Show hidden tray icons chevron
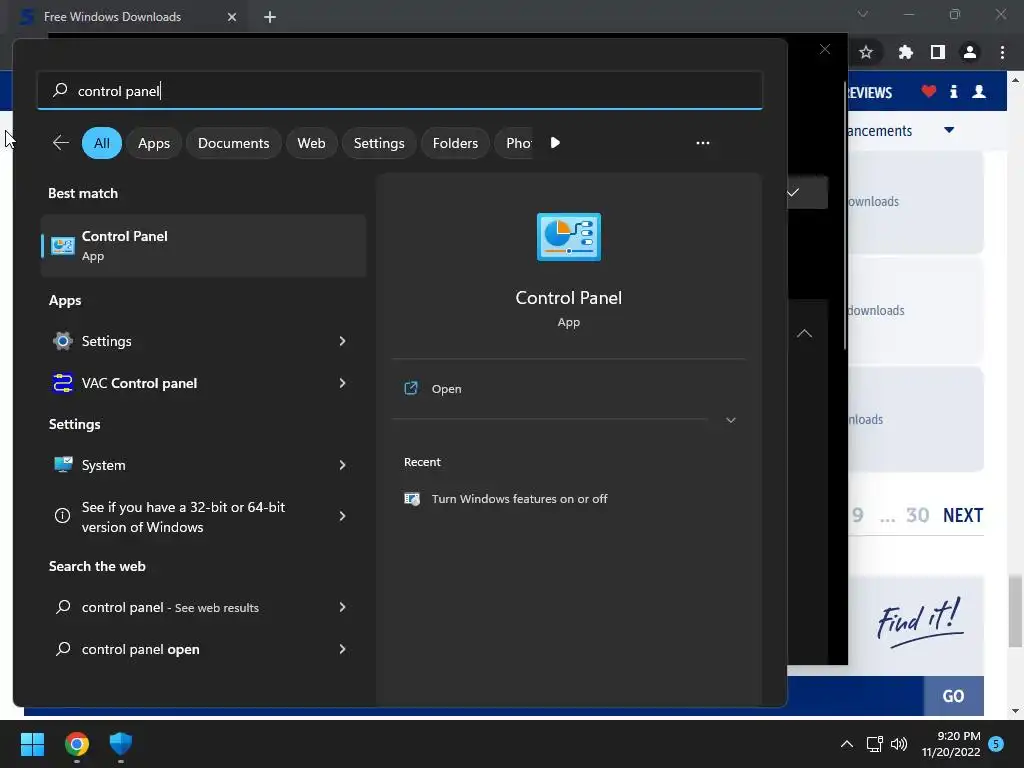Screen dimensions: 1024x768 [846, 744]
